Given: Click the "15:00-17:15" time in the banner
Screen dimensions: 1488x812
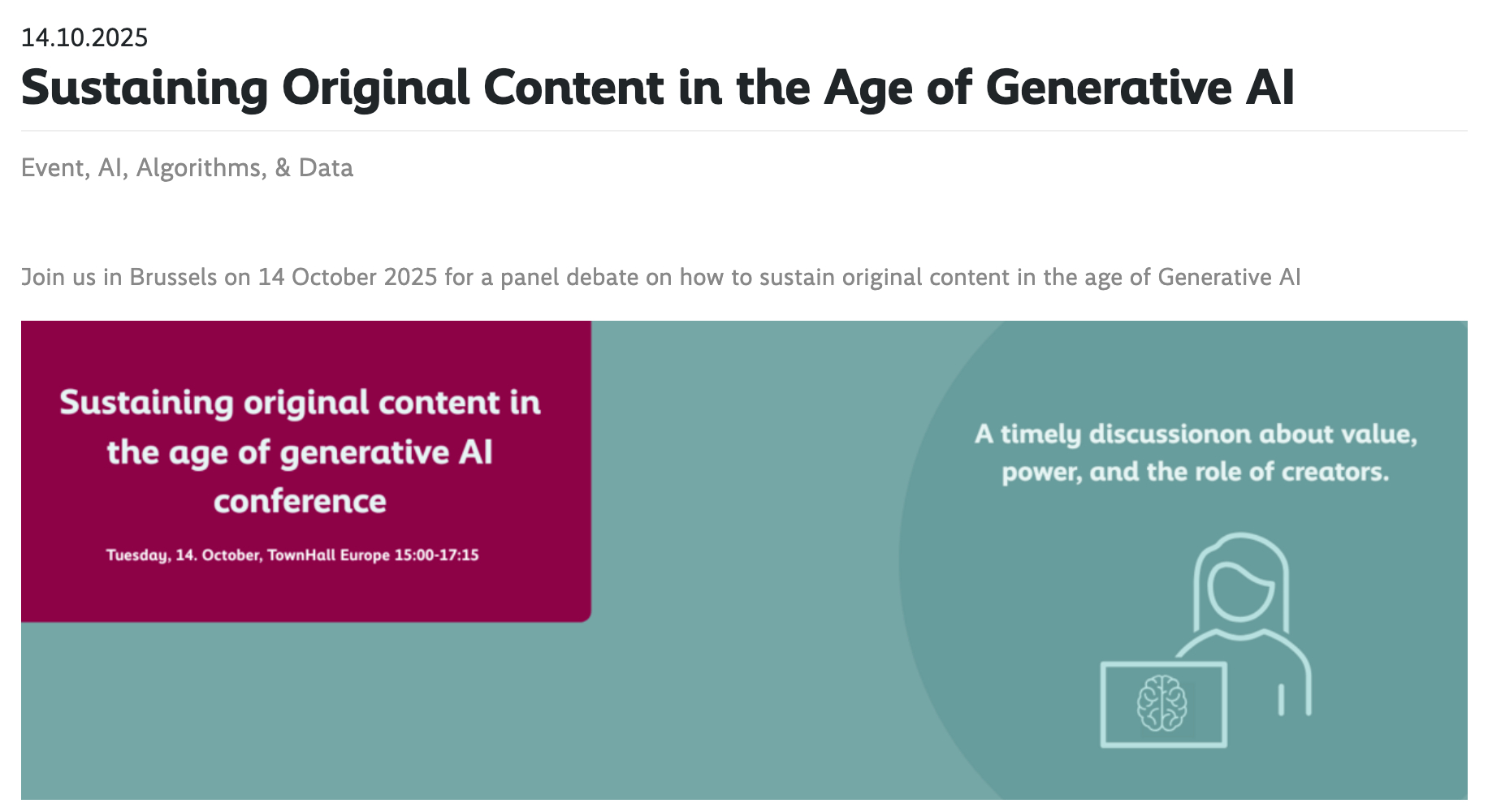Looking at the screenshot, I should click(x=437, y=555).
